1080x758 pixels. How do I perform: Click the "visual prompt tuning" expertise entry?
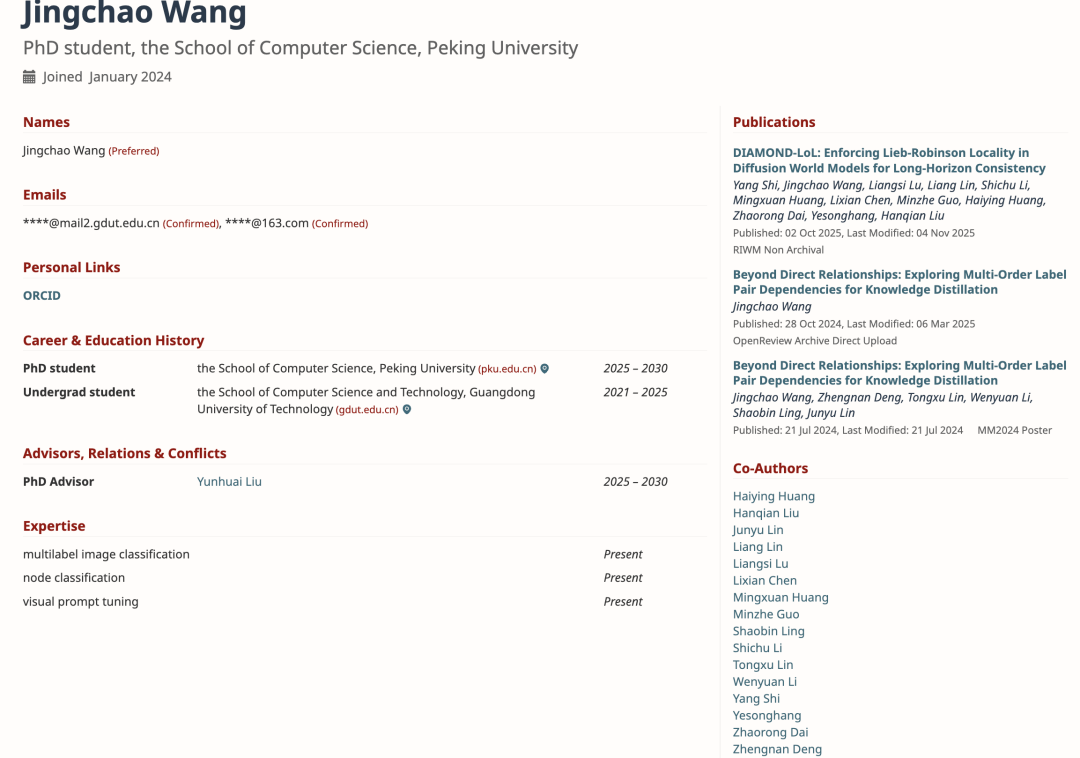click(81, 602)
